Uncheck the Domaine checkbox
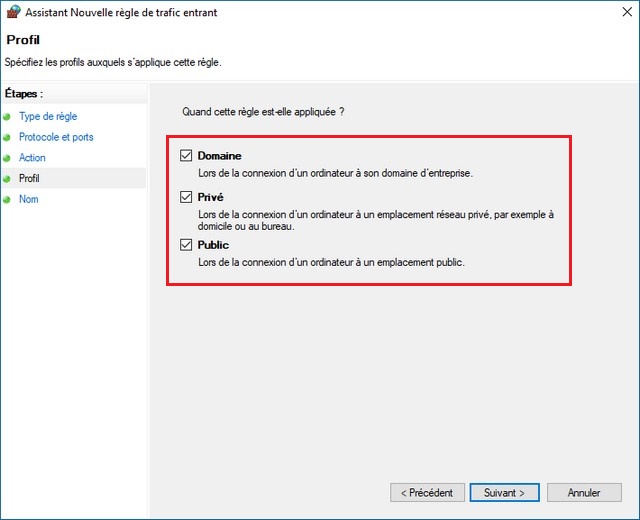Image resolution: width=640 pixels, height=520 pixels. 186,156
